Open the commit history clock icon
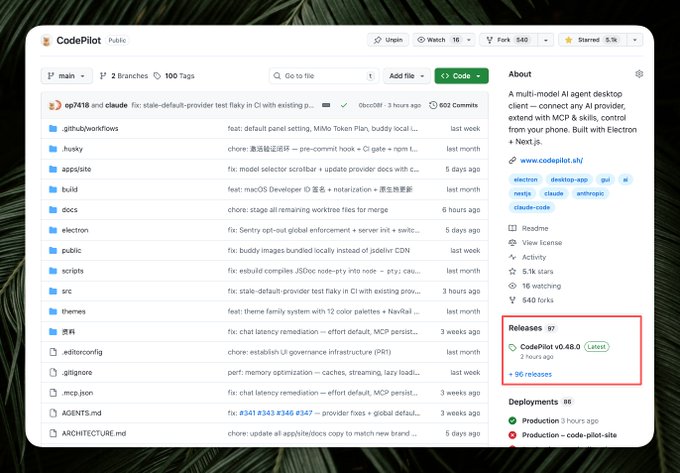 click(432, 105)
